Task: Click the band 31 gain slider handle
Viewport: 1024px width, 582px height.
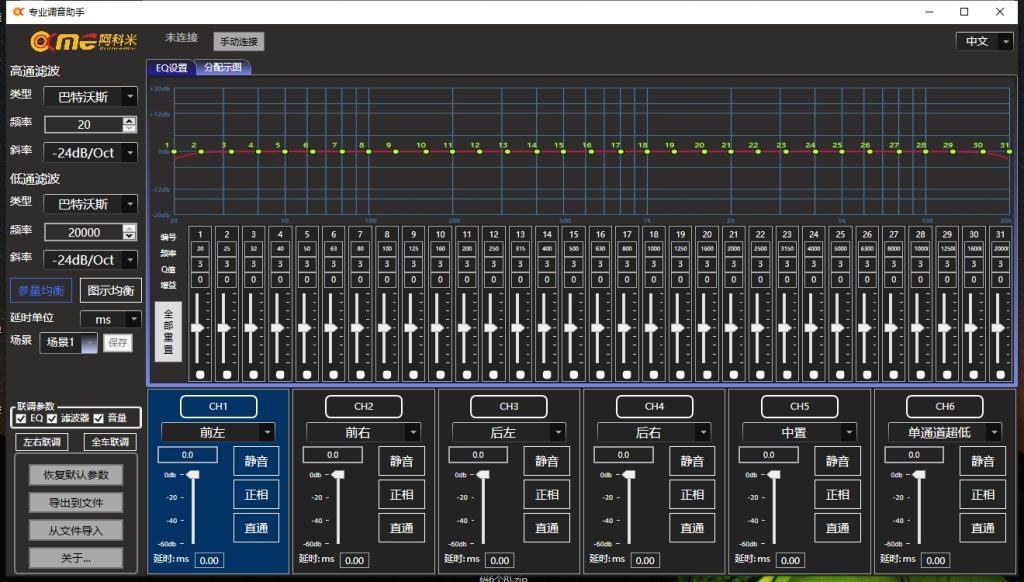Action: [999, 328]
